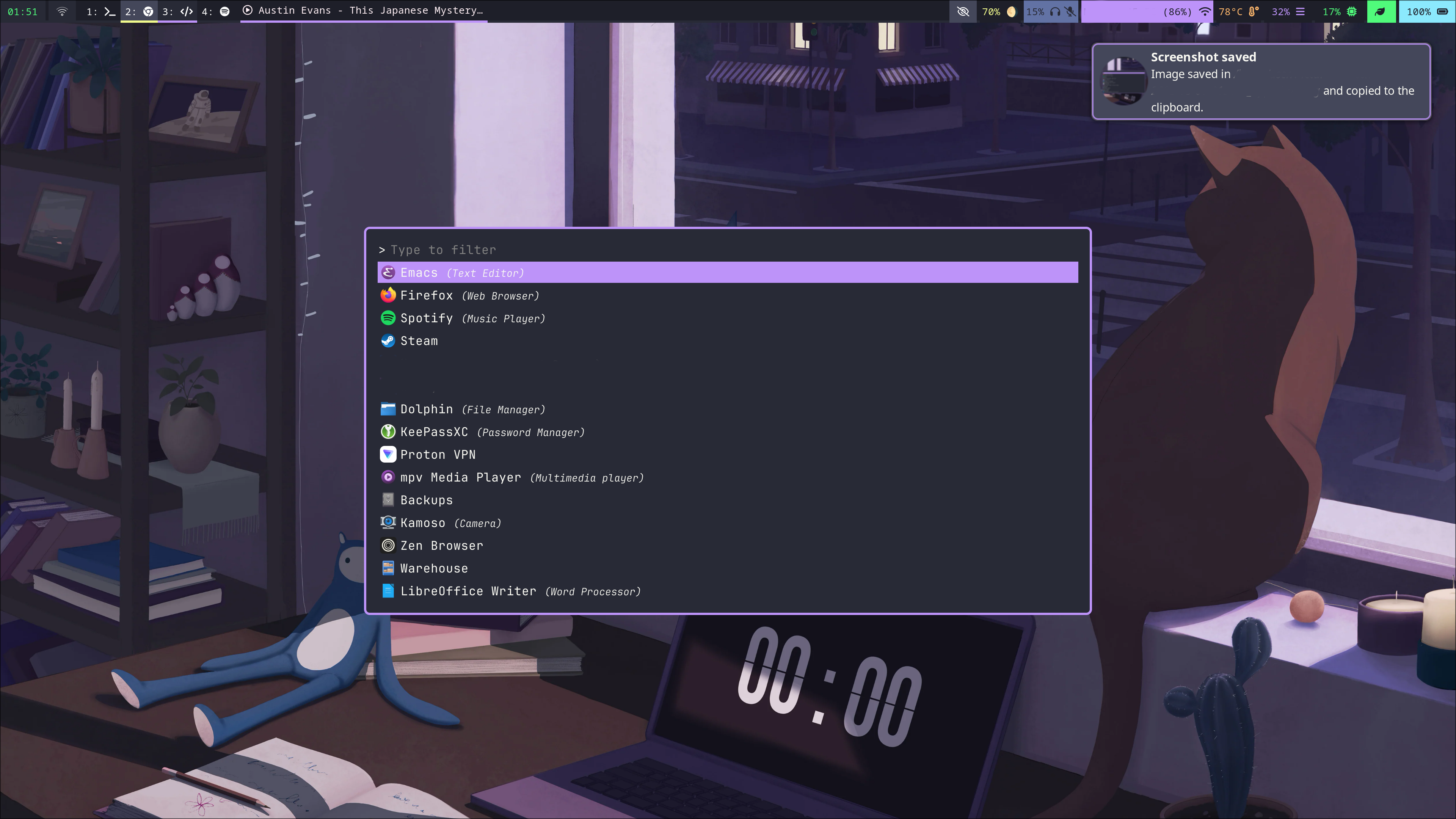Click the 15% volume percentage
Screen dimensions: 1456x819
(1035, 11)
